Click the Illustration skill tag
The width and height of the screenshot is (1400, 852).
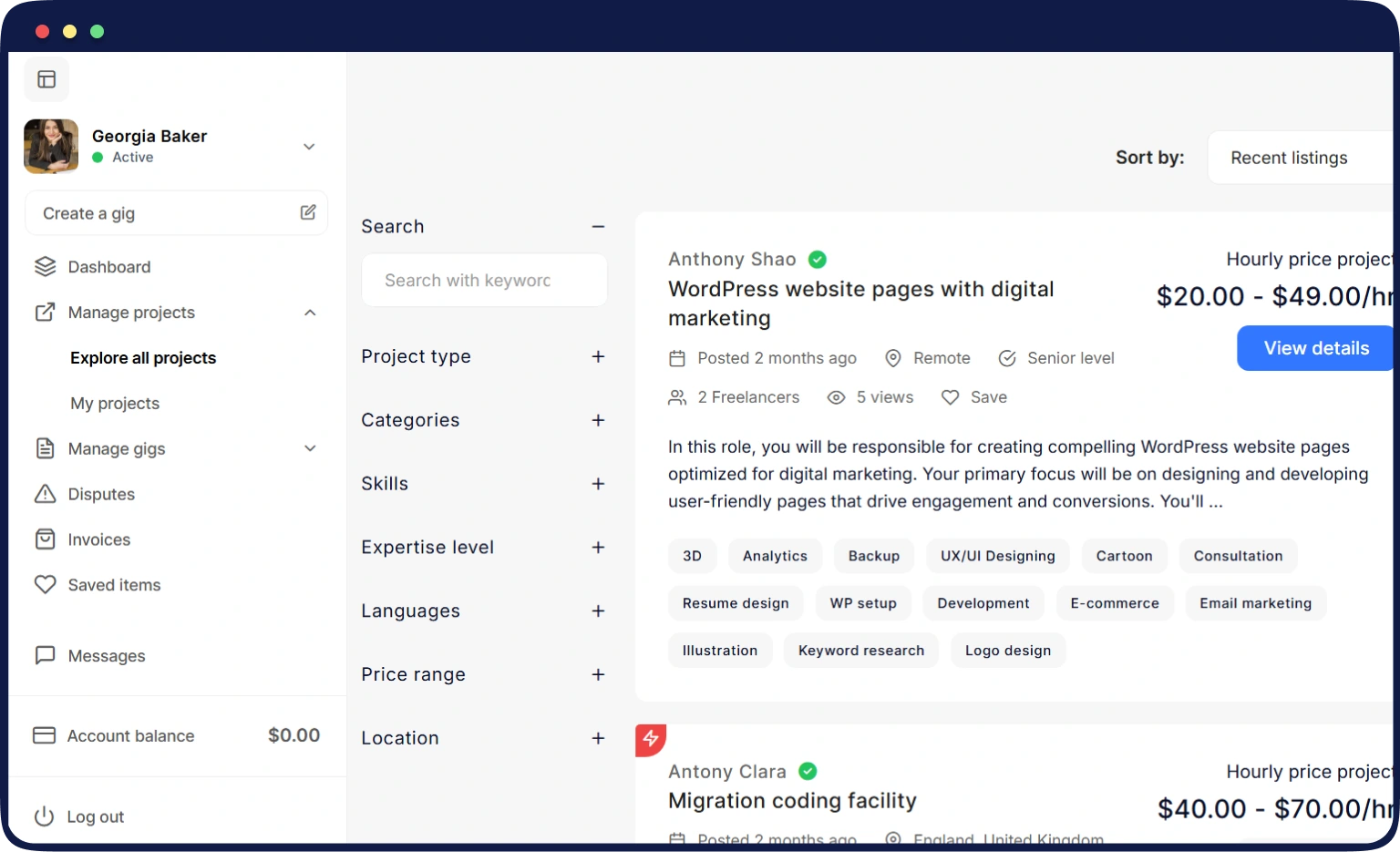coord(720,651)
